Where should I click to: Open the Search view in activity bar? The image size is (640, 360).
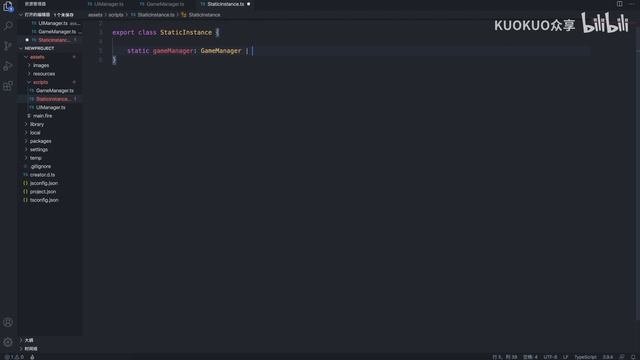8,26
